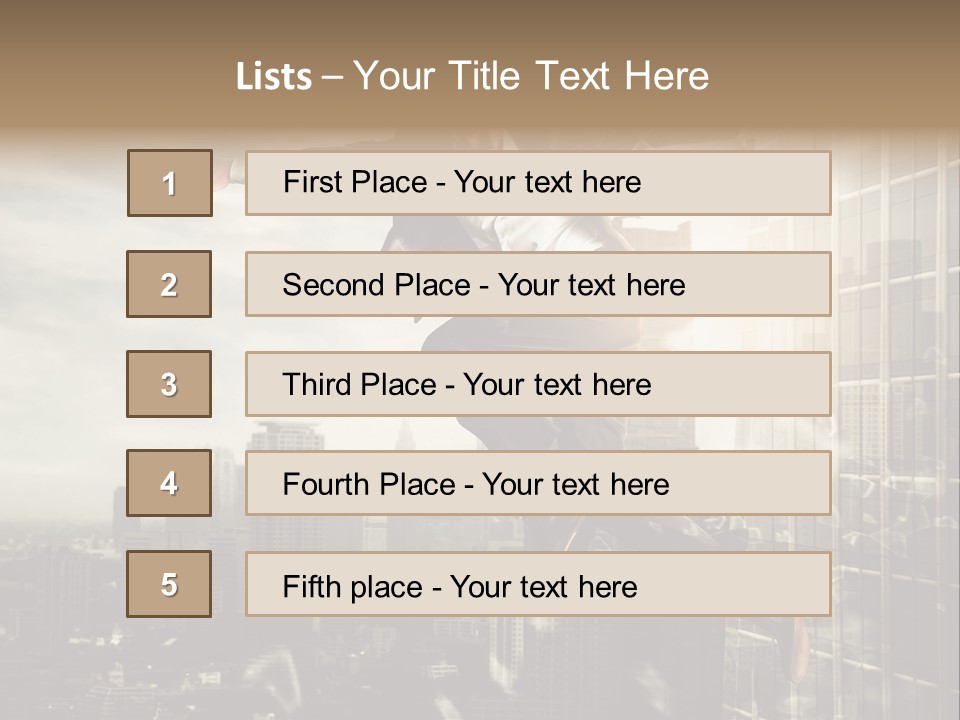Click the word 'Third' in the list
This screenshot has height=720, width=960.
pos(318,385)
